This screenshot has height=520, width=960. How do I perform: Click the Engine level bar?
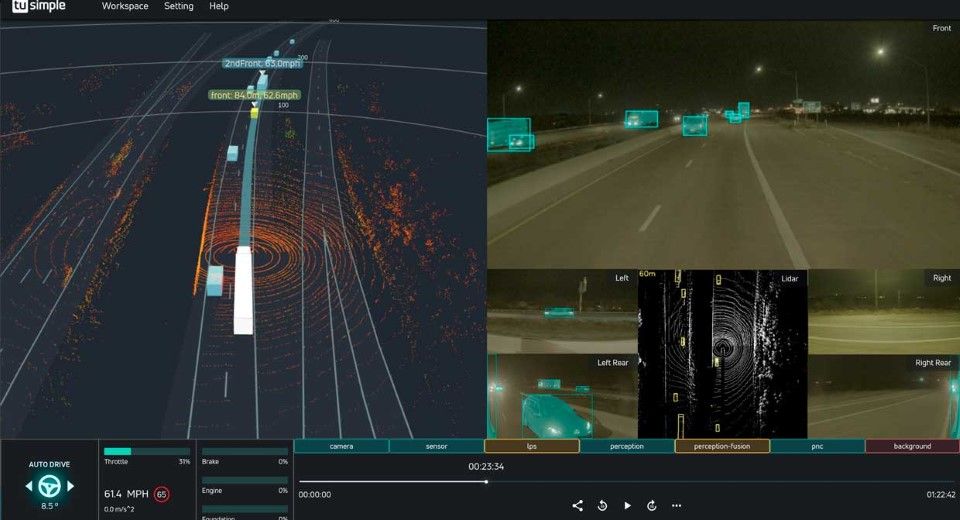245,481
